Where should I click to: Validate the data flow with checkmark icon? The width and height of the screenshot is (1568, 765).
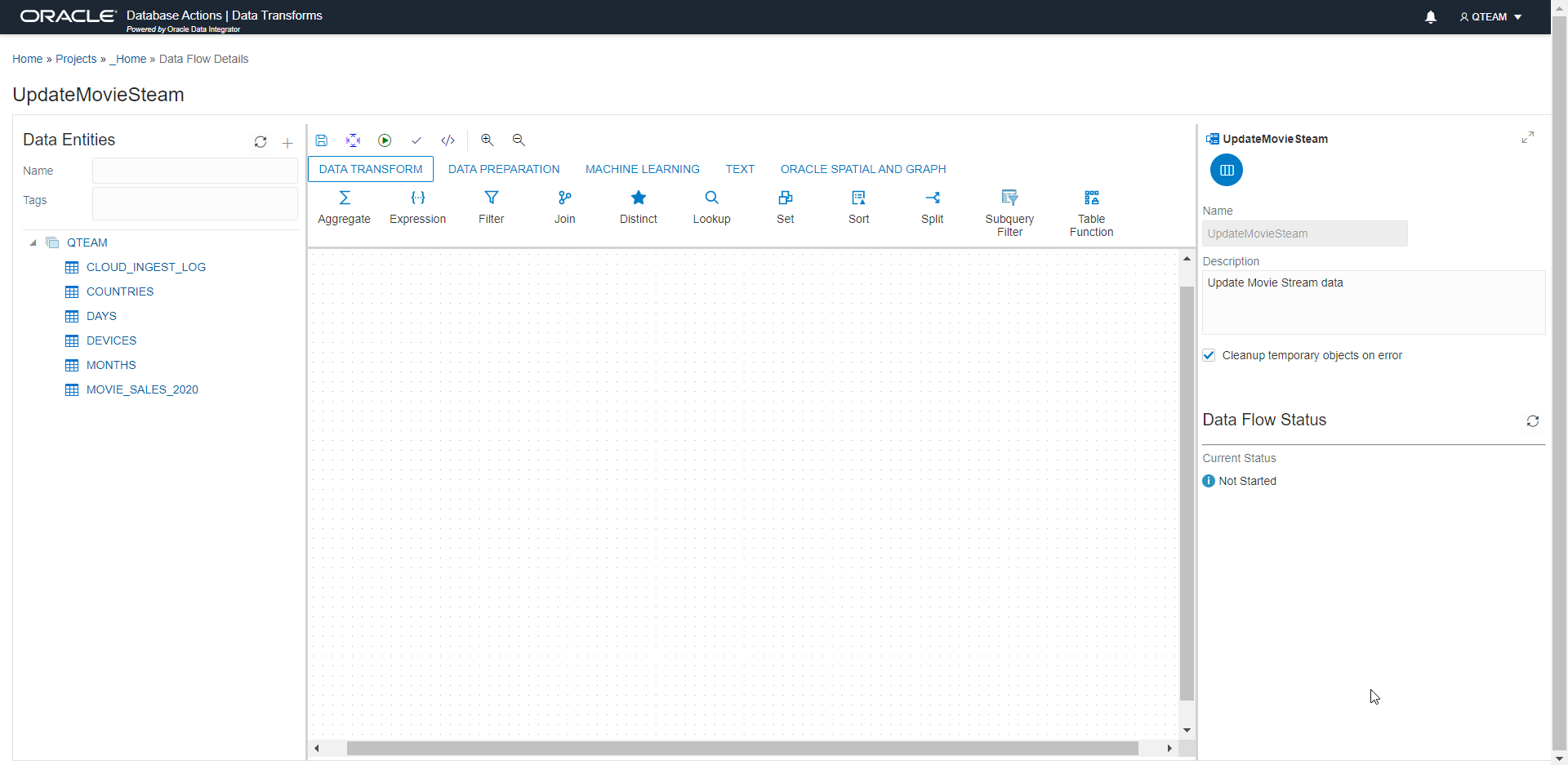click(x=416, y=140)
